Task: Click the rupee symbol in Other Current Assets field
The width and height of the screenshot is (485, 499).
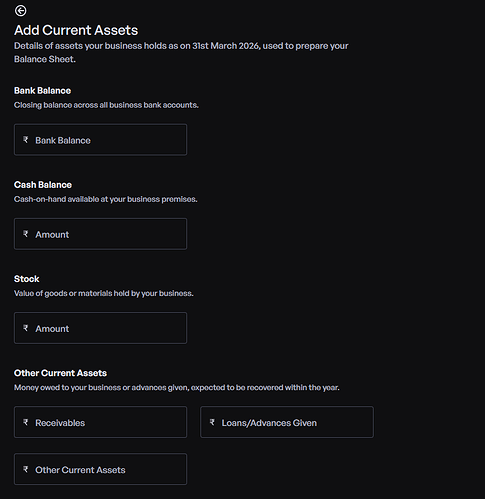Action: coord(26,469)
